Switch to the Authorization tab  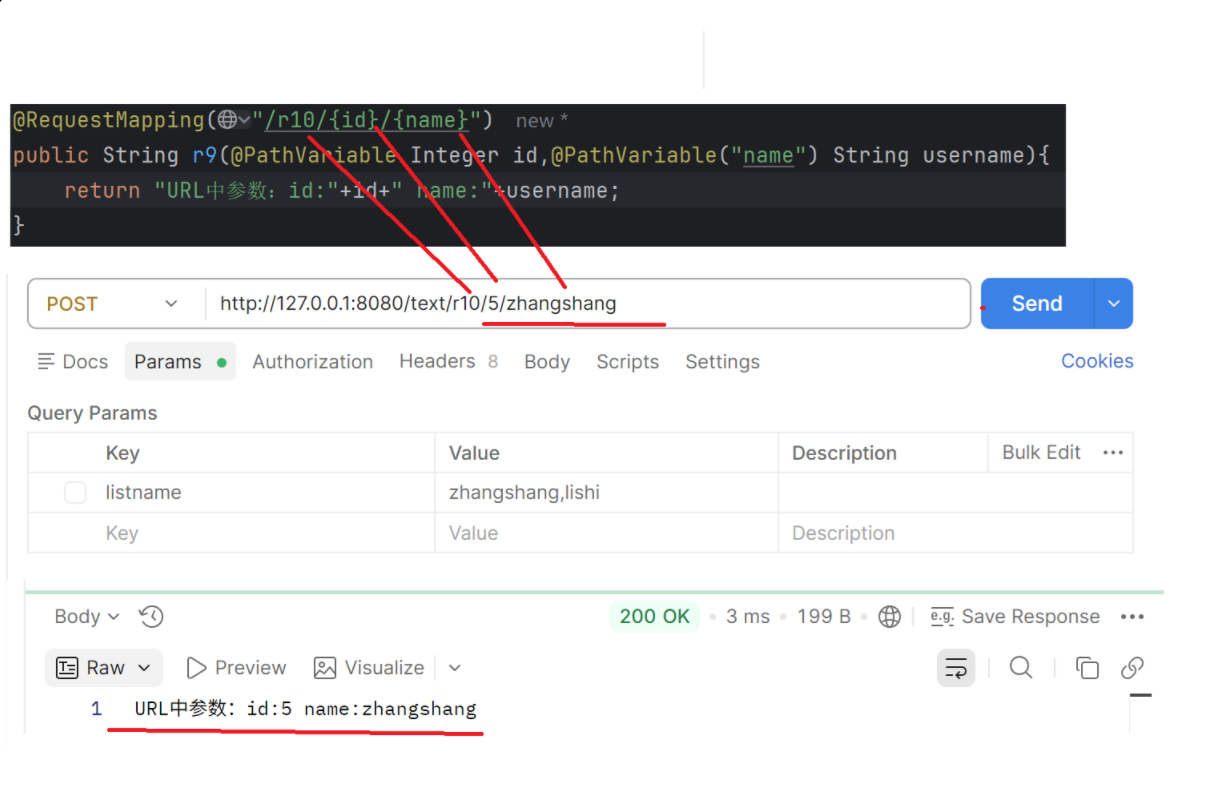313,362
